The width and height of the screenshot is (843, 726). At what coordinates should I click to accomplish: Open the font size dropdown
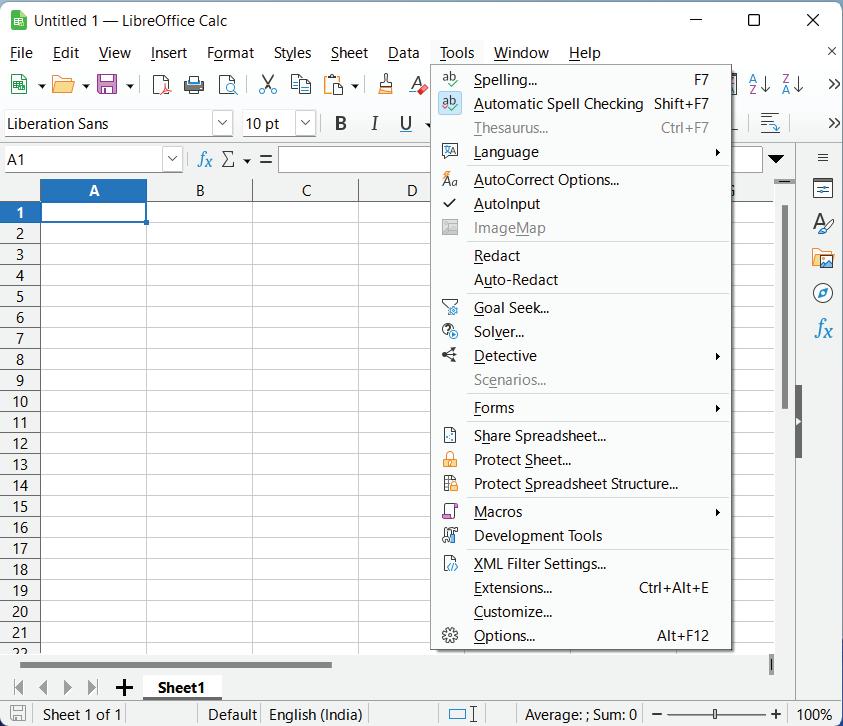(305, 123)
